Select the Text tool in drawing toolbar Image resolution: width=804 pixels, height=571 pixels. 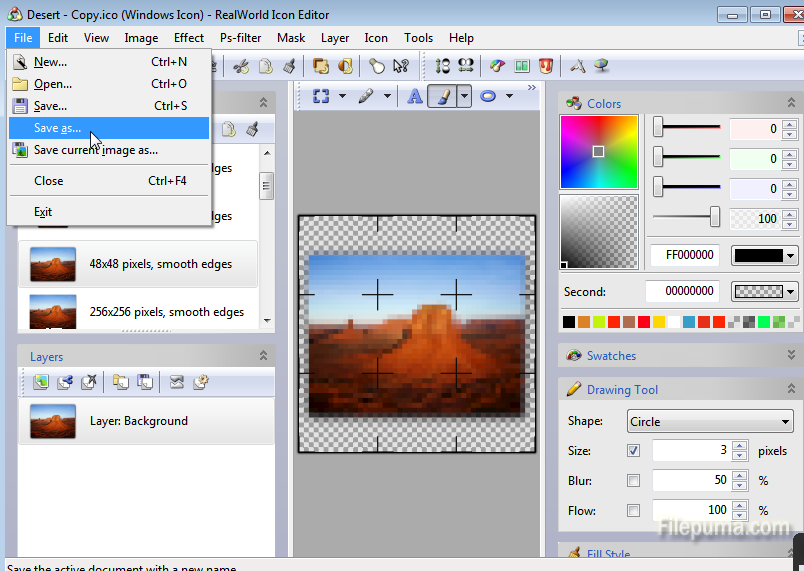pos(414,96)
